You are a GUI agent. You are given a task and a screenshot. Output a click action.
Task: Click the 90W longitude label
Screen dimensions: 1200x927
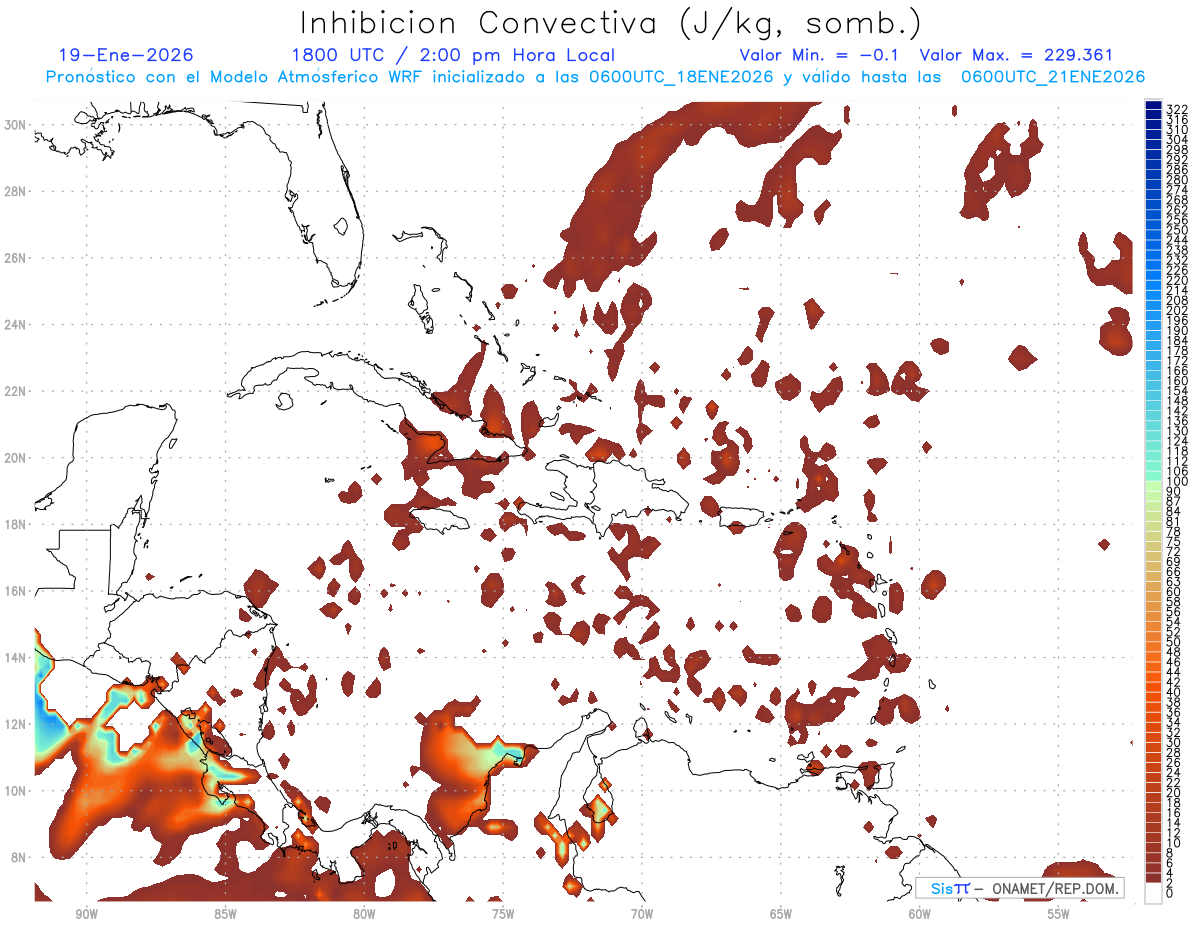(x=86, y=914)
